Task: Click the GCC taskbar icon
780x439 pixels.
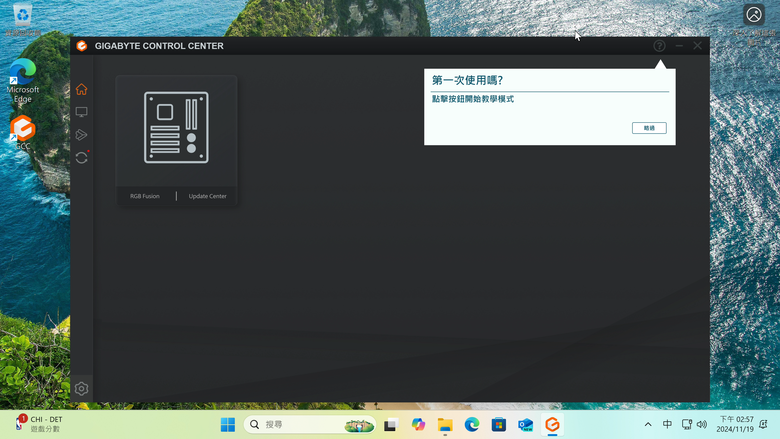Action: (x=552, y=425)
